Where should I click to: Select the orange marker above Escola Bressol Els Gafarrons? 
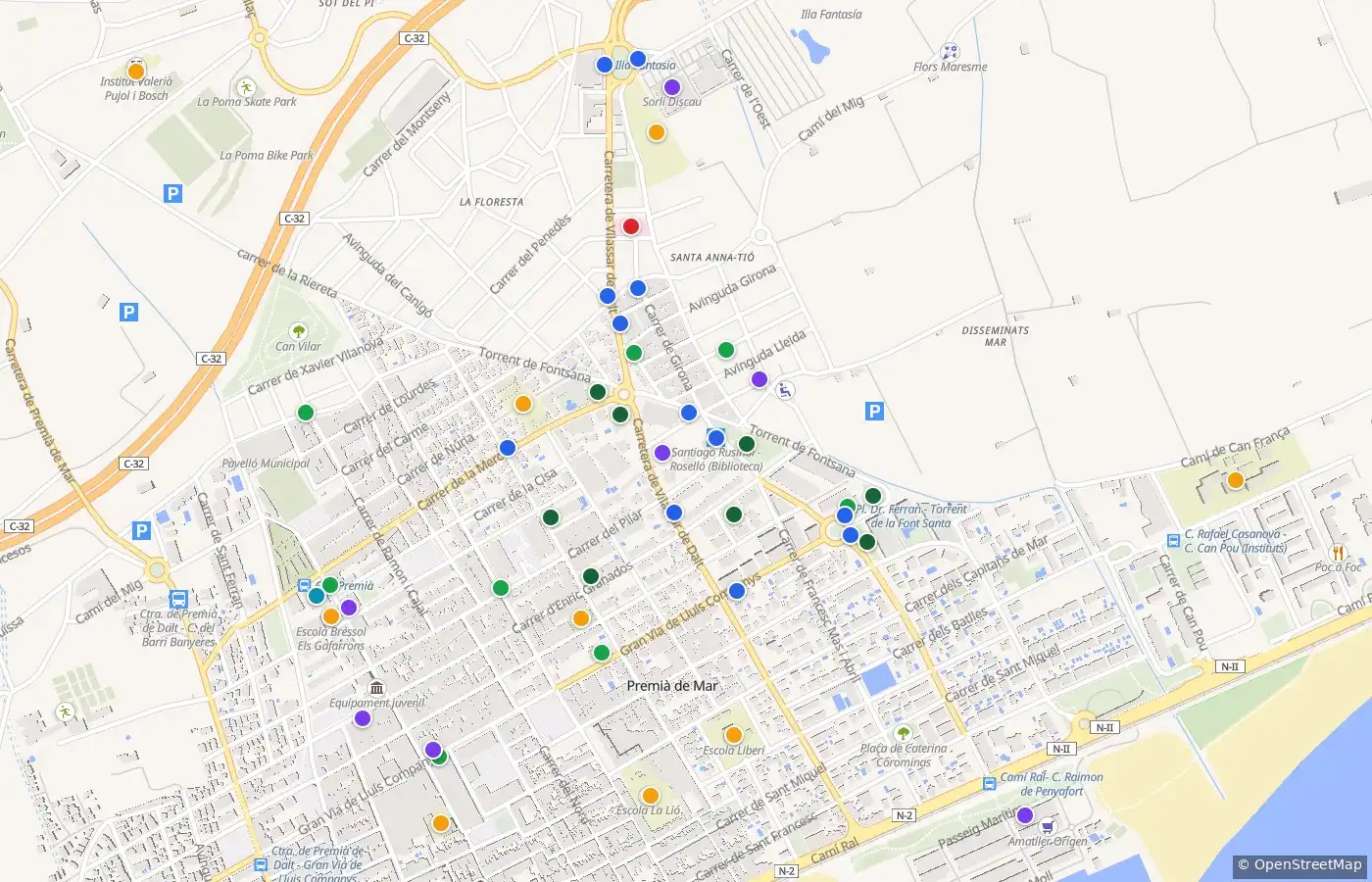[331, 616]
